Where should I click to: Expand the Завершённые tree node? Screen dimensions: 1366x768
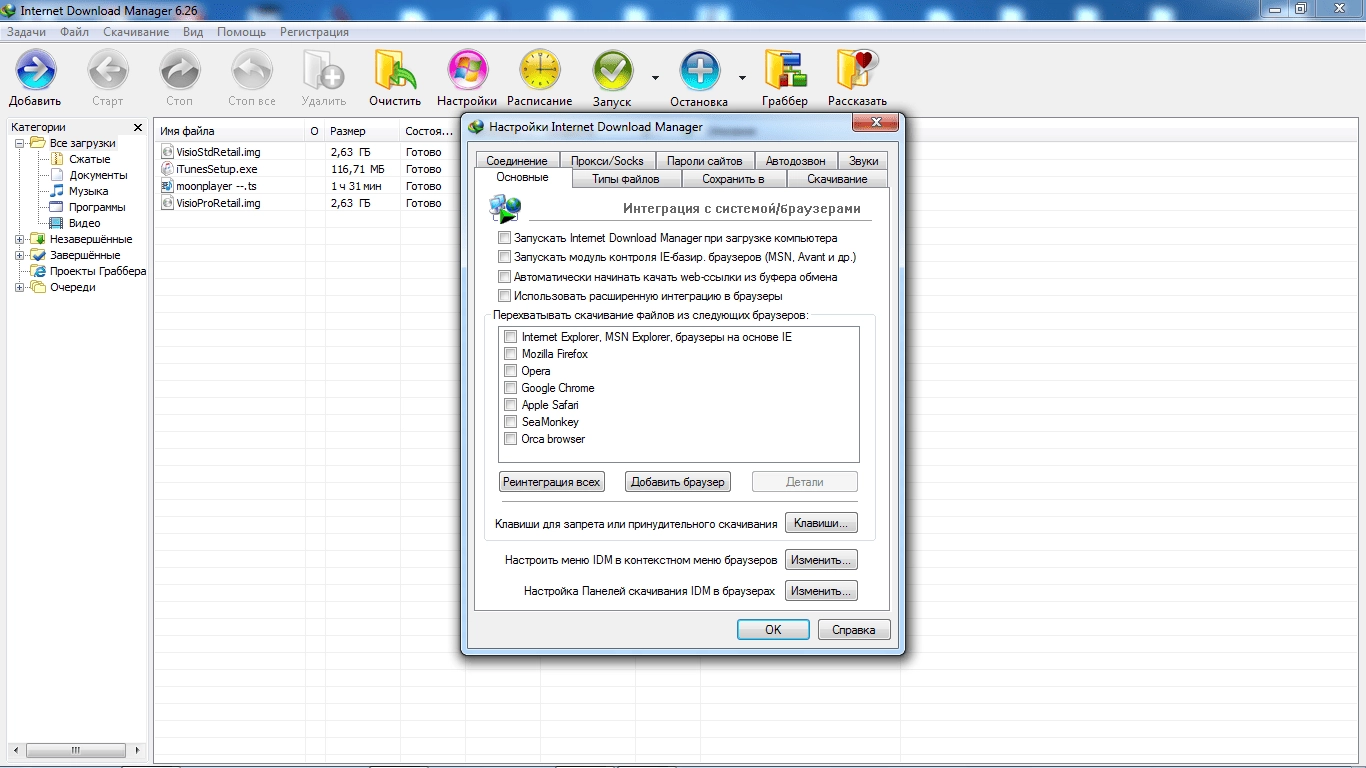click(x=20, y=255)
